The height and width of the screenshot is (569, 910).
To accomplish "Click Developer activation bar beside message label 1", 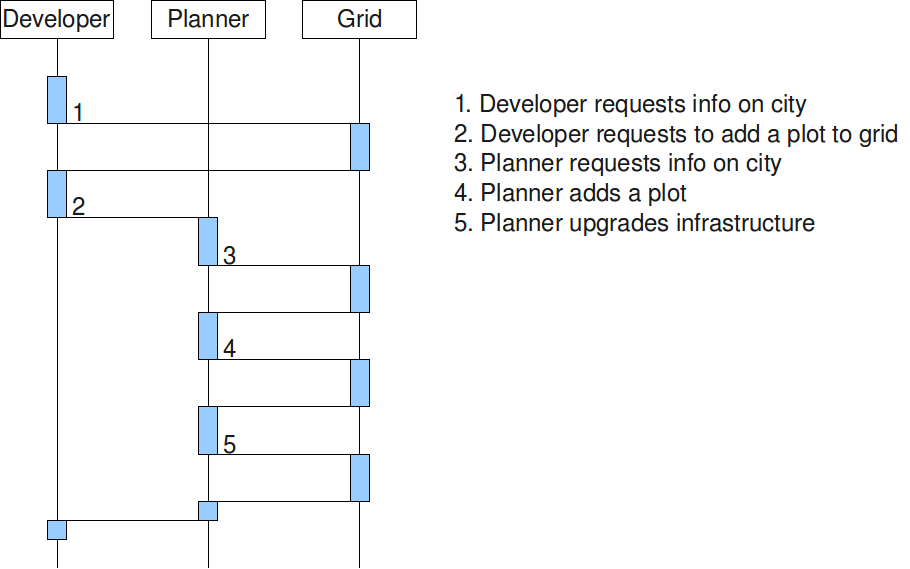I will [x=57, y=99].
